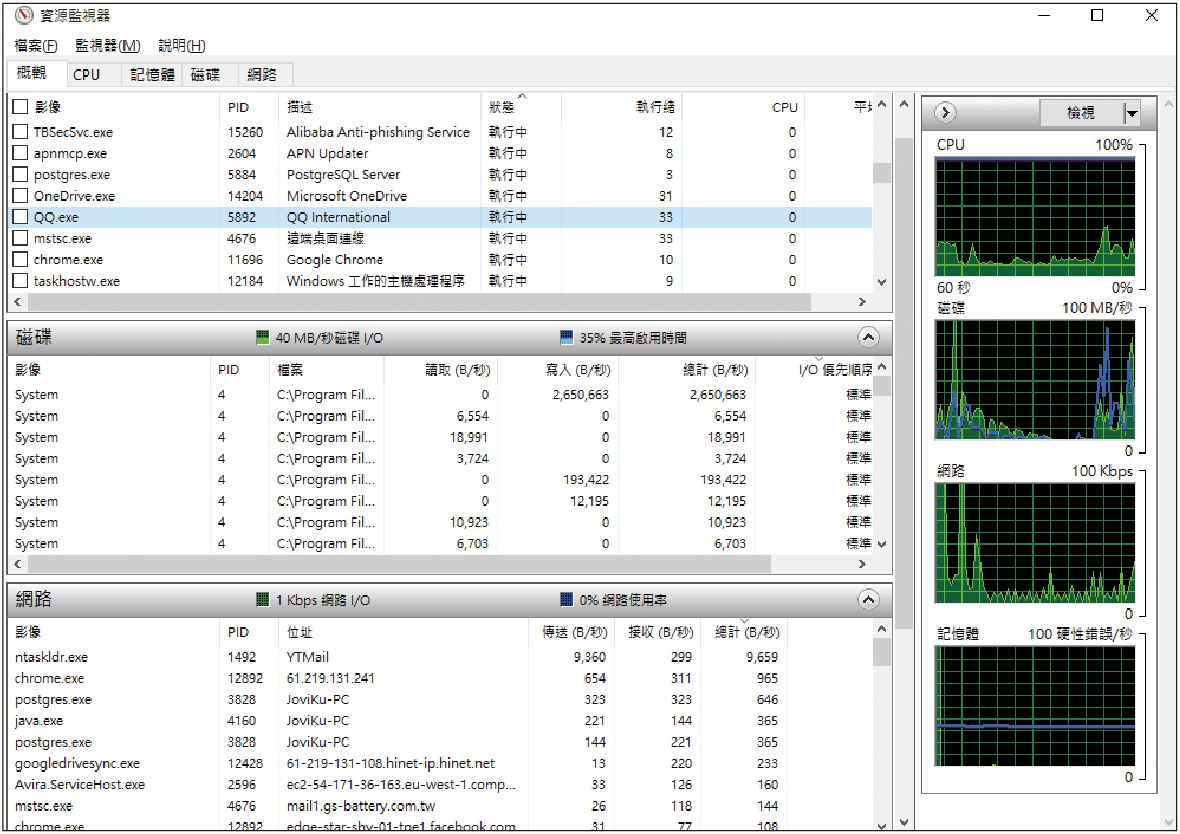Open the 監視器(M) menu

point(108,46)
